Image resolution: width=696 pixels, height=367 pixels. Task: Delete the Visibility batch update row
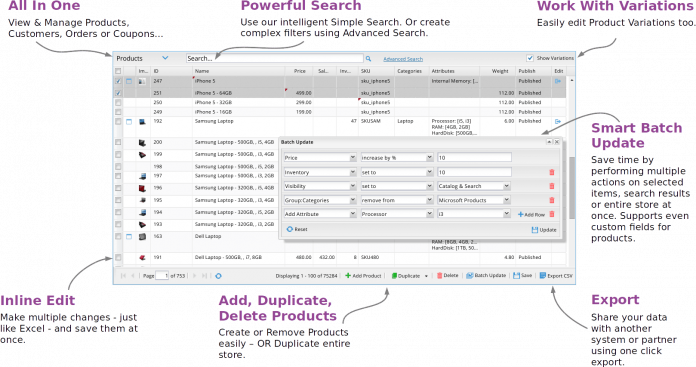tap(552, 186)
